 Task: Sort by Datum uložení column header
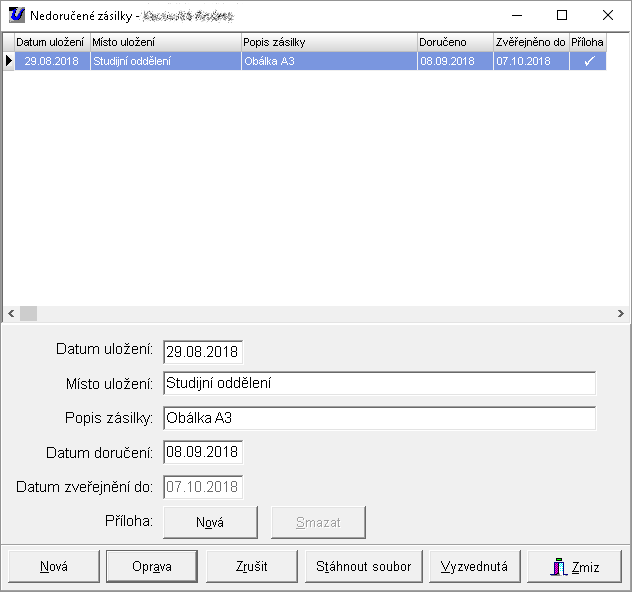pyautogui.click(x=50, y=43)
